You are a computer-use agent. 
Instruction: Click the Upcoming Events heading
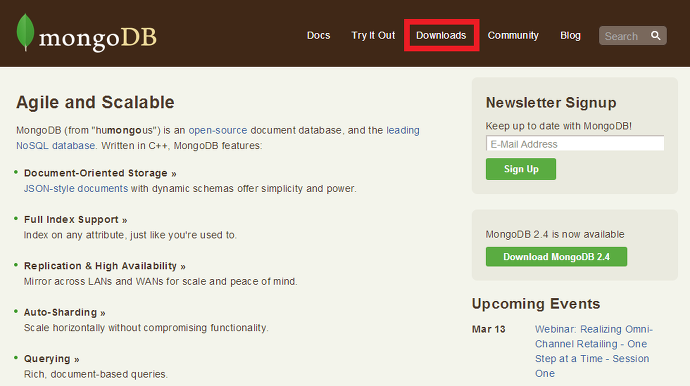pyautogui.click(x=536, y=304)
